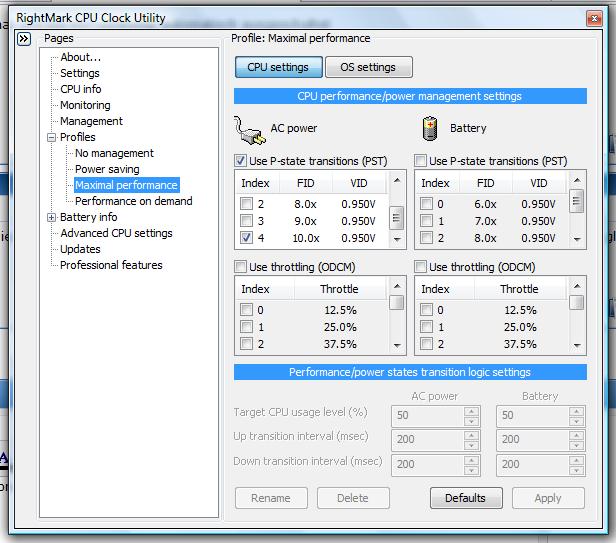Open the Updates page
The height and width of the screenshot is (543, 616).
point(80,249)
